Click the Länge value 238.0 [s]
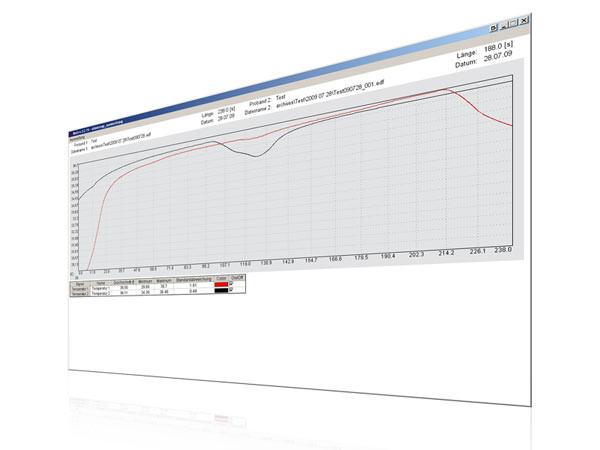The image size is (600, 450). tap(227, 111)
